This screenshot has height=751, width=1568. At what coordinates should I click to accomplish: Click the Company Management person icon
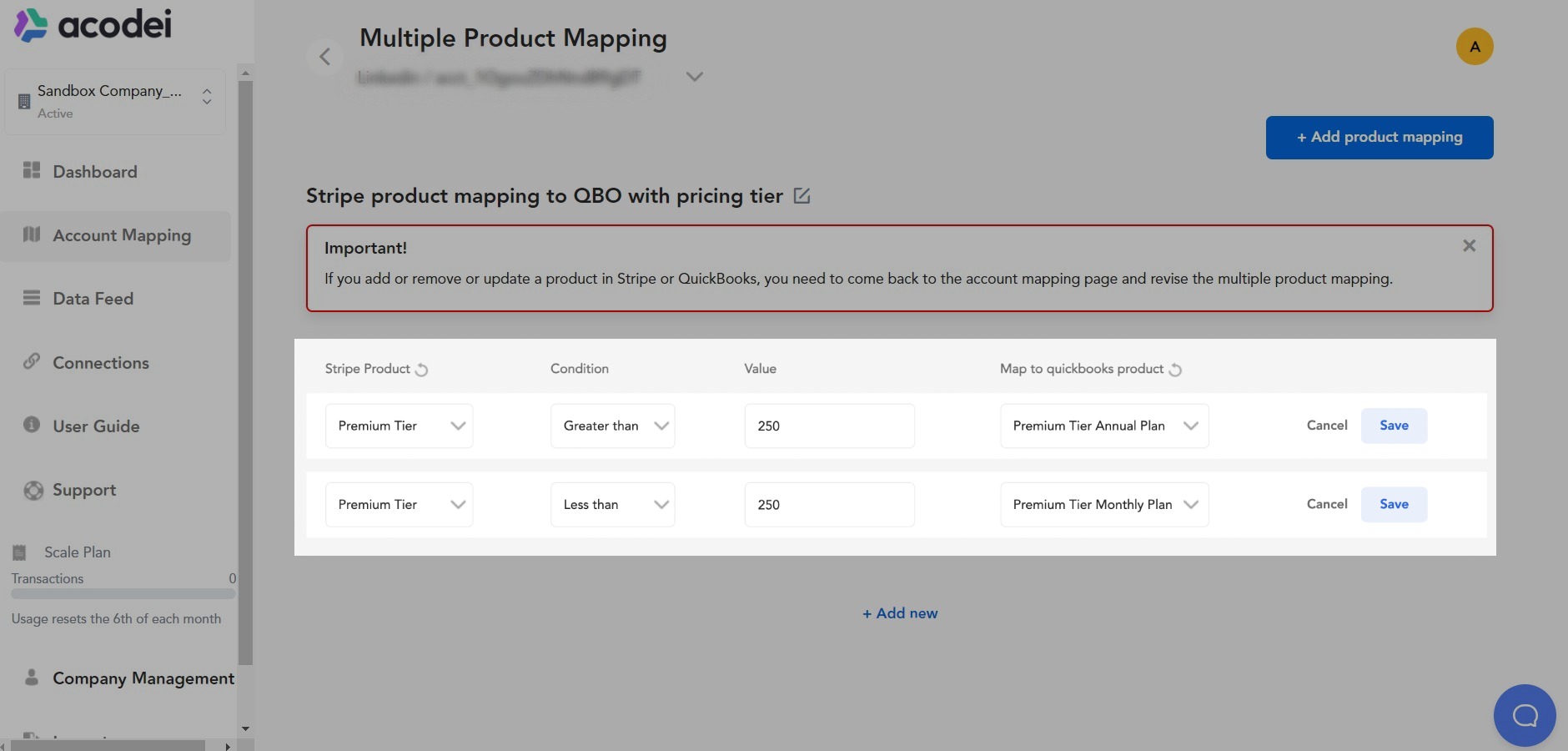pos(32,677)
